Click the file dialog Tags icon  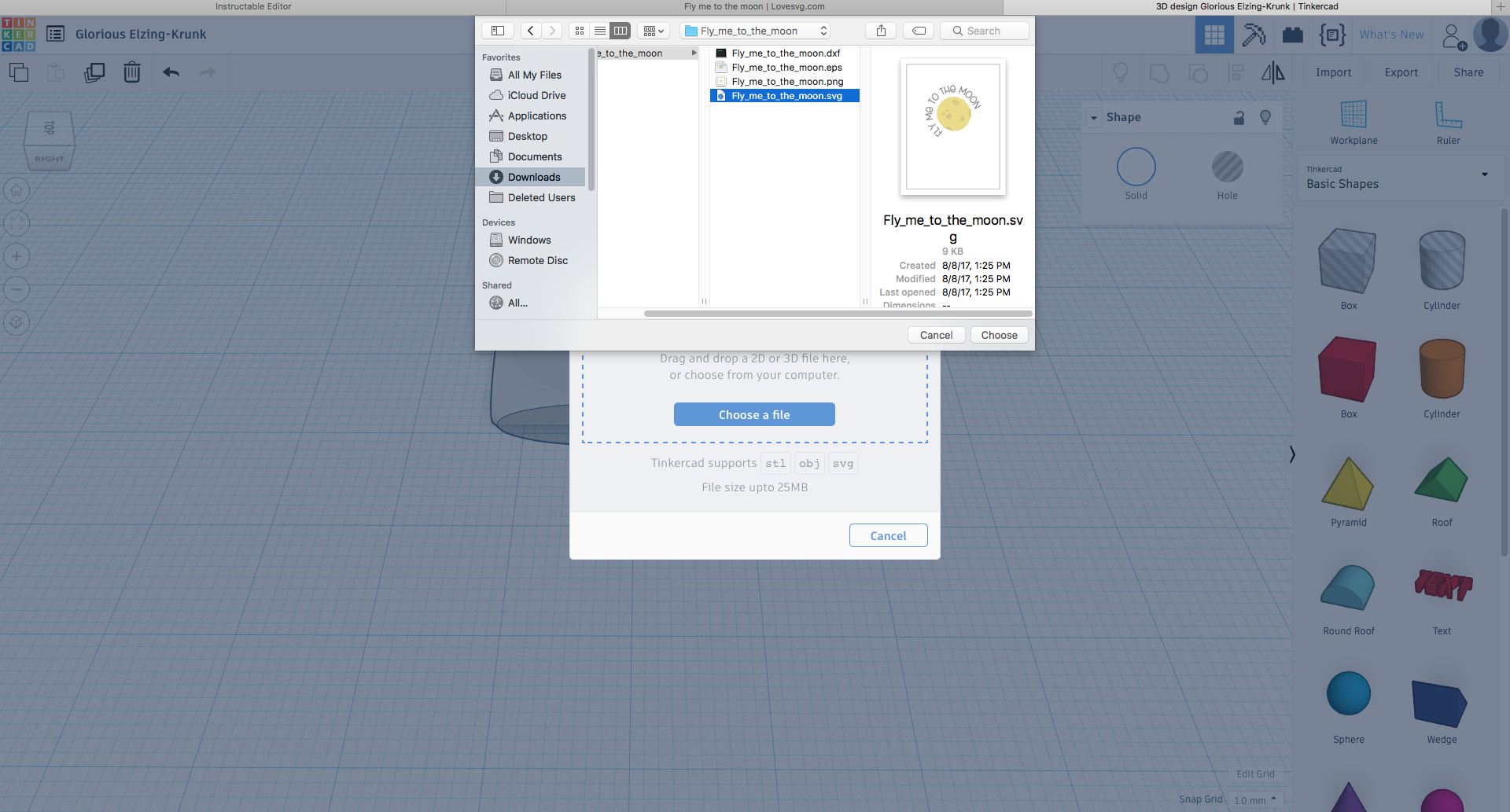(919, 31)
